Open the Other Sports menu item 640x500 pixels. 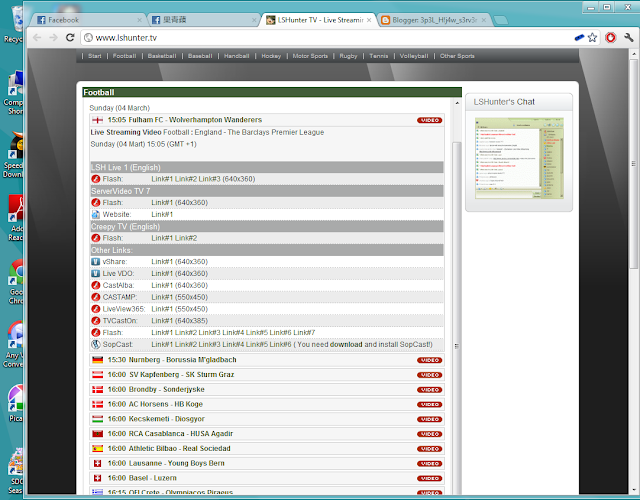coord(457,56)
